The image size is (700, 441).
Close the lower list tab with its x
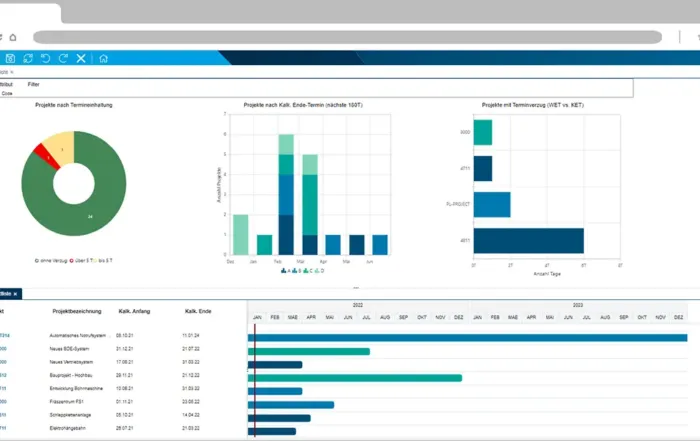[15, 294]
